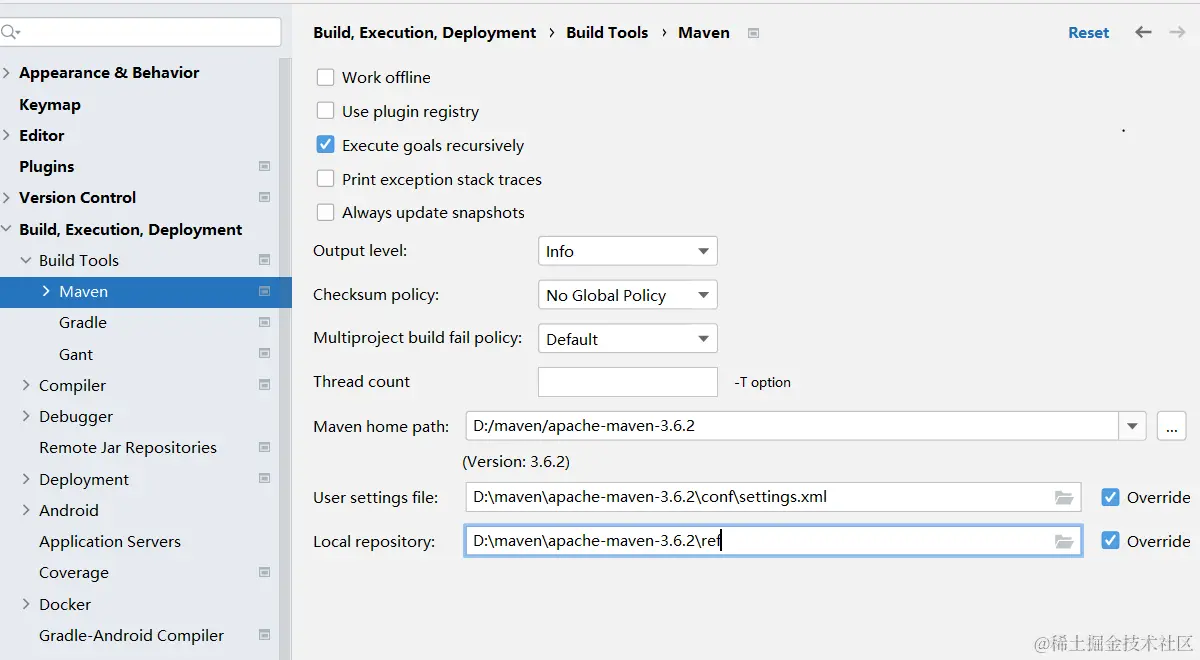This screenshot has height=660, width=1200.
Task: Browse folder icon in Local repository field
Action: (1064, 541)
